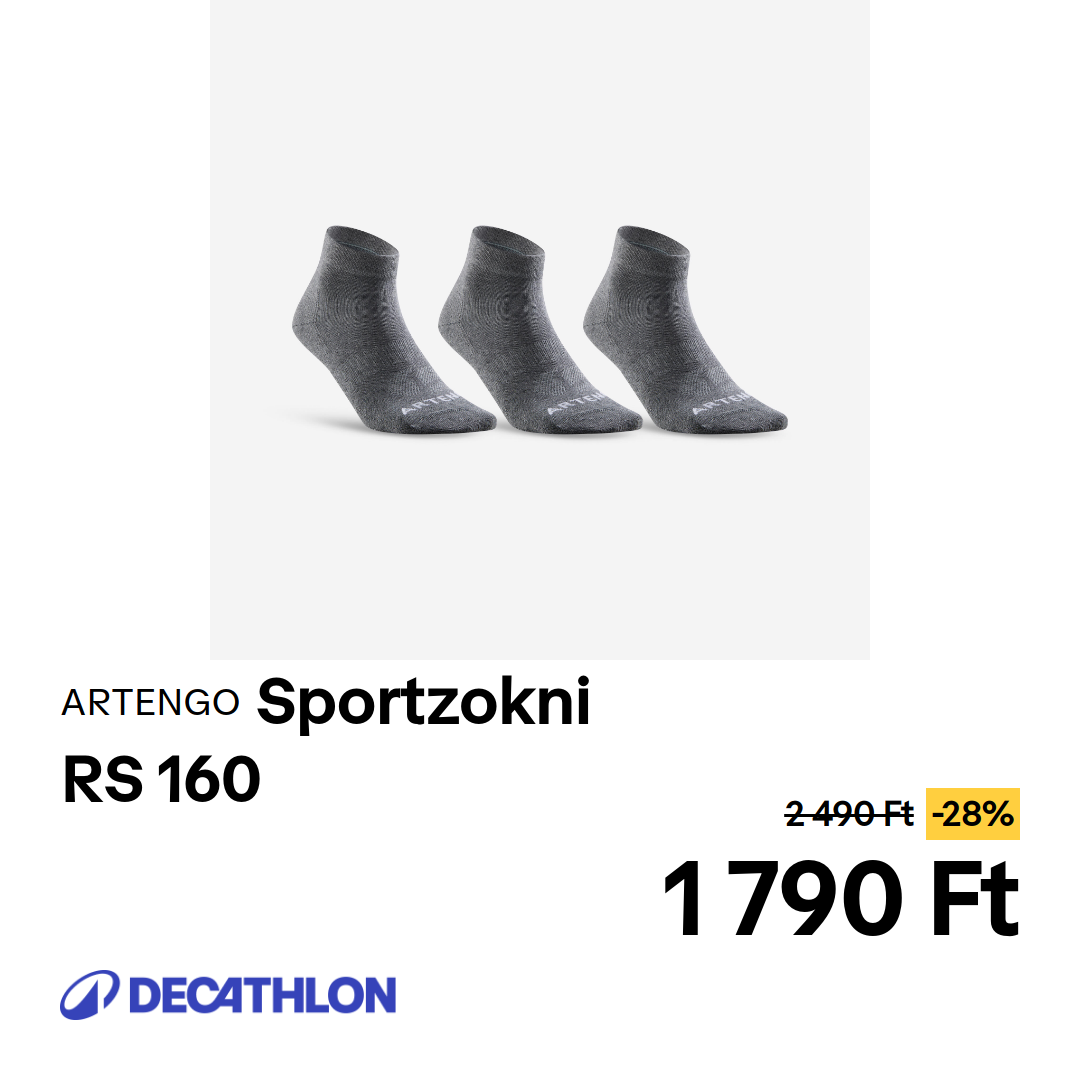Click the ARTENGO print on middle sock
The height and width of the screenshot is (1080, 1080).
[575, 403]
